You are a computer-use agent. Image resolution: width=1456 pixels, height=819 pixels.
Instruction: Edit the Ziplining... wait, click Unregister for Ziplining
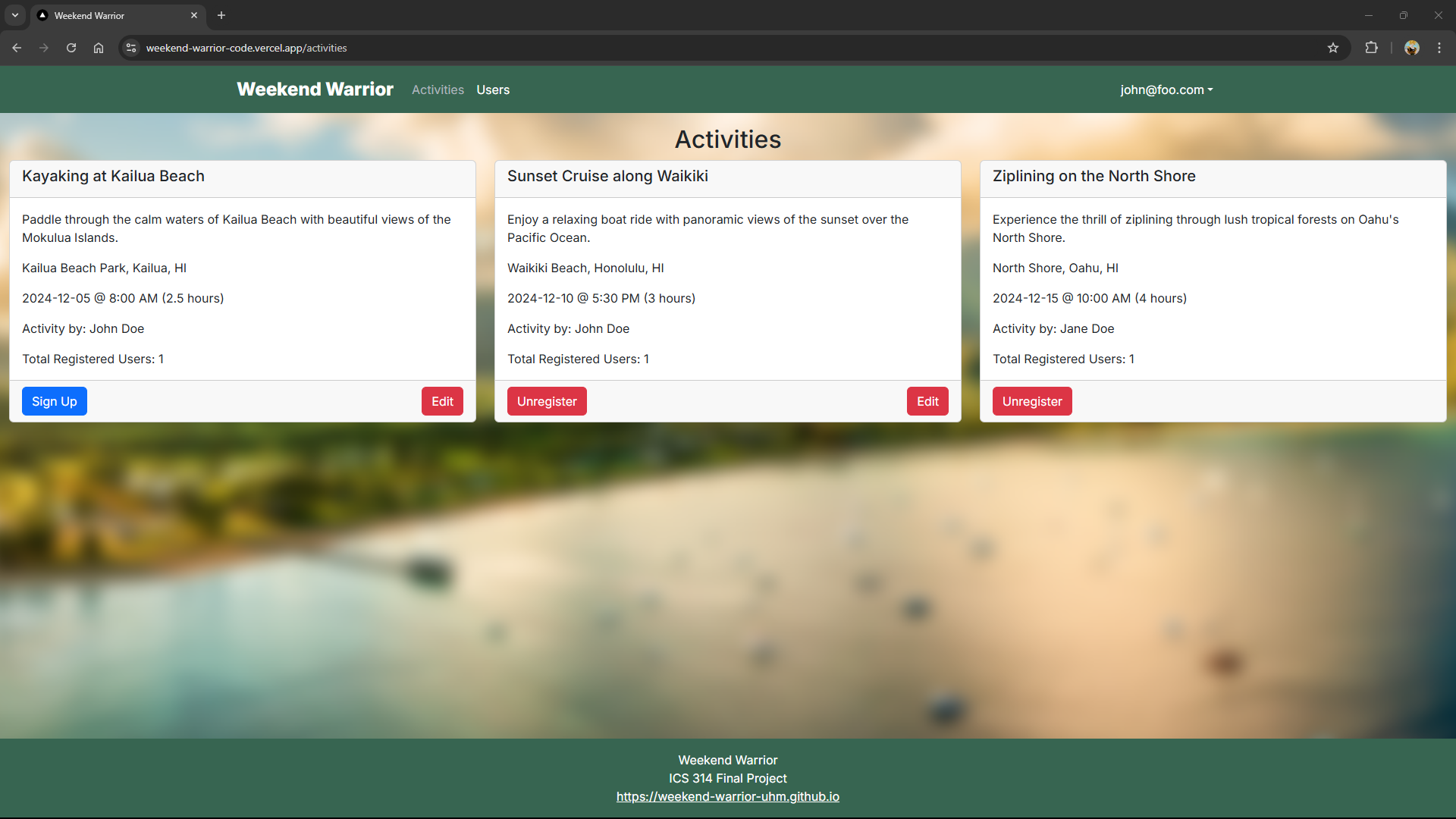point(1031,400)
